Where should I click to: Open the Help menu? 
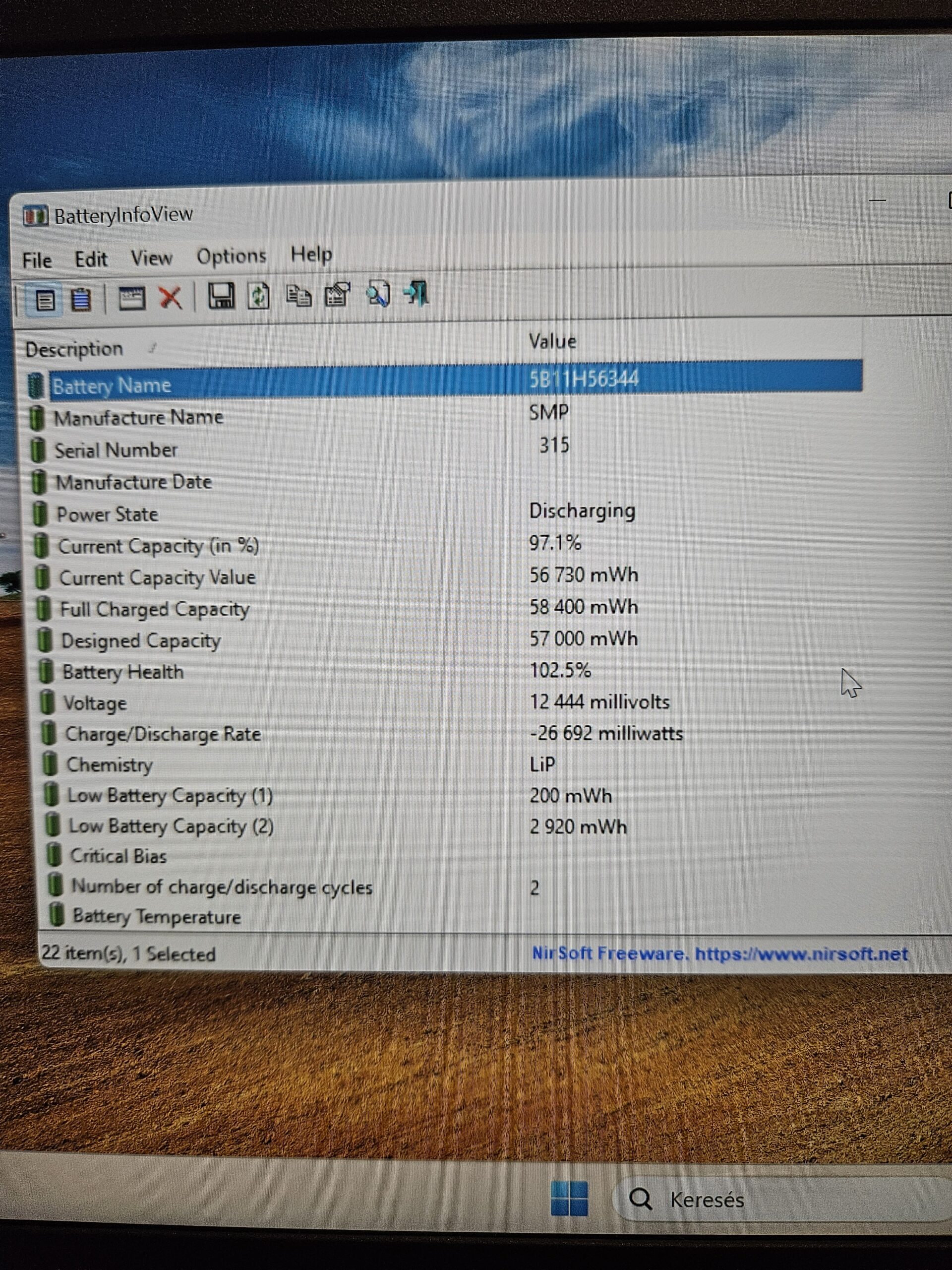(311, 254)
